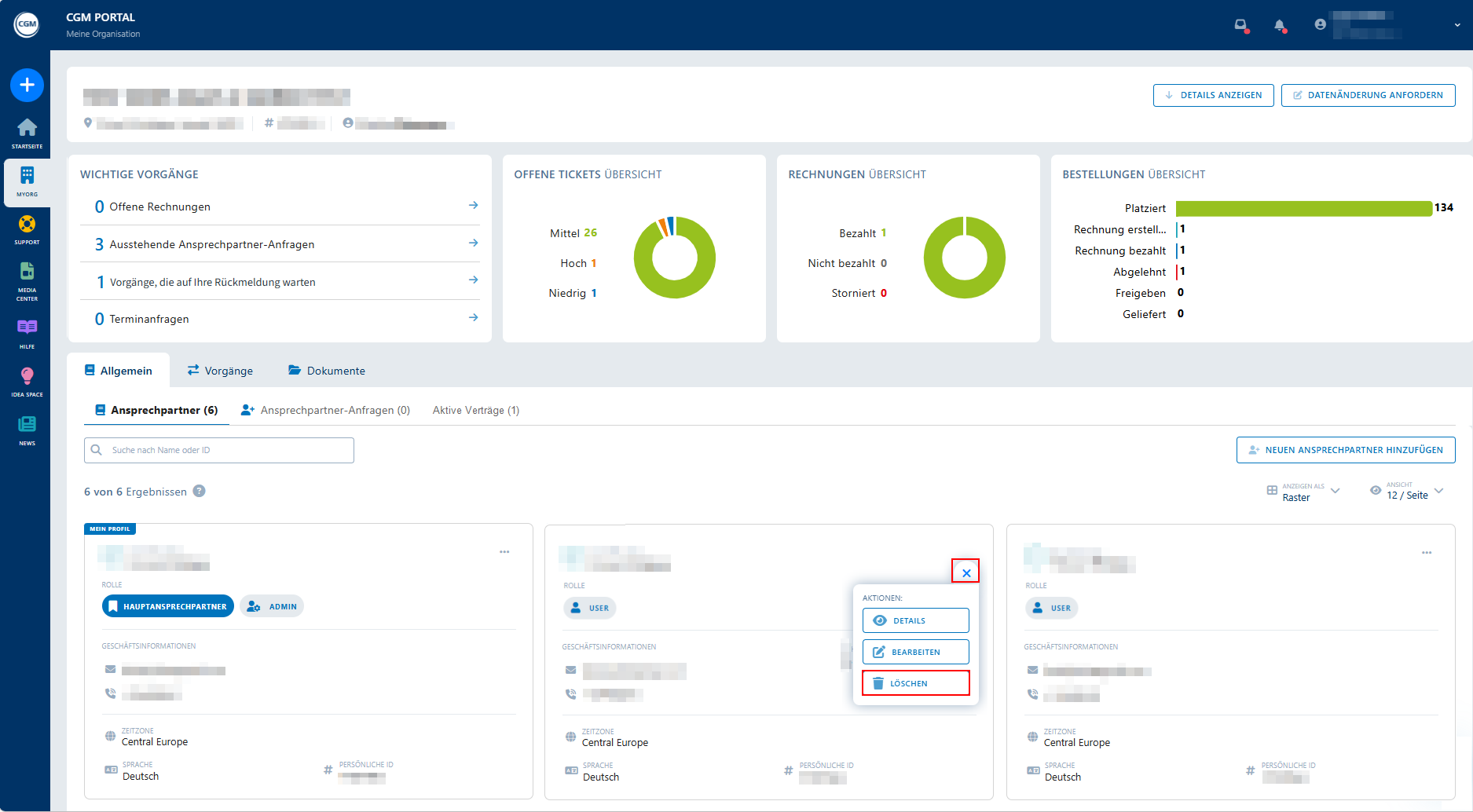Open Anzeigen als Raster dropdown
Image resolution: width=1473 pixels, height=812 pixels.
tap(1303, 492)
